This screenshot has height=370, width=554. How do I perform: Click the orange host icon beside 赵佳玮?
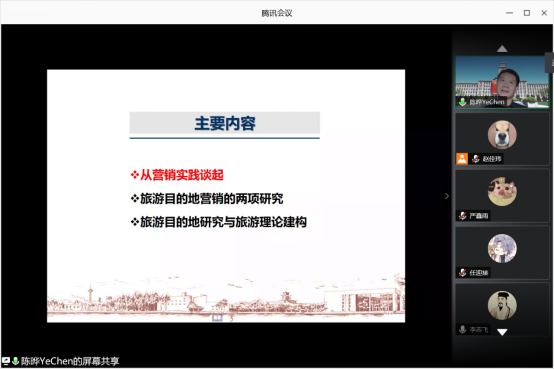click(x=462, y=159)
